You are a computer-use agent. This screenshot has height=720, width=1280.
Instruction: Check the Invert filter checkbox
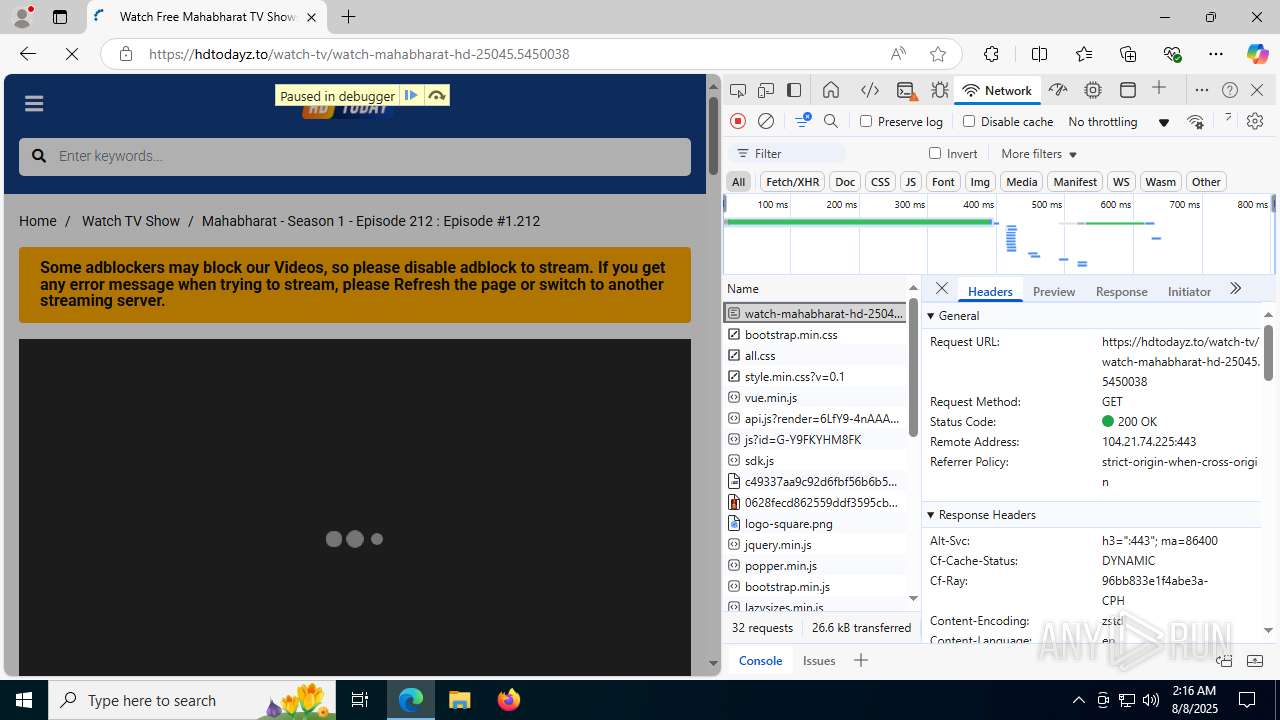coord(935,153)
